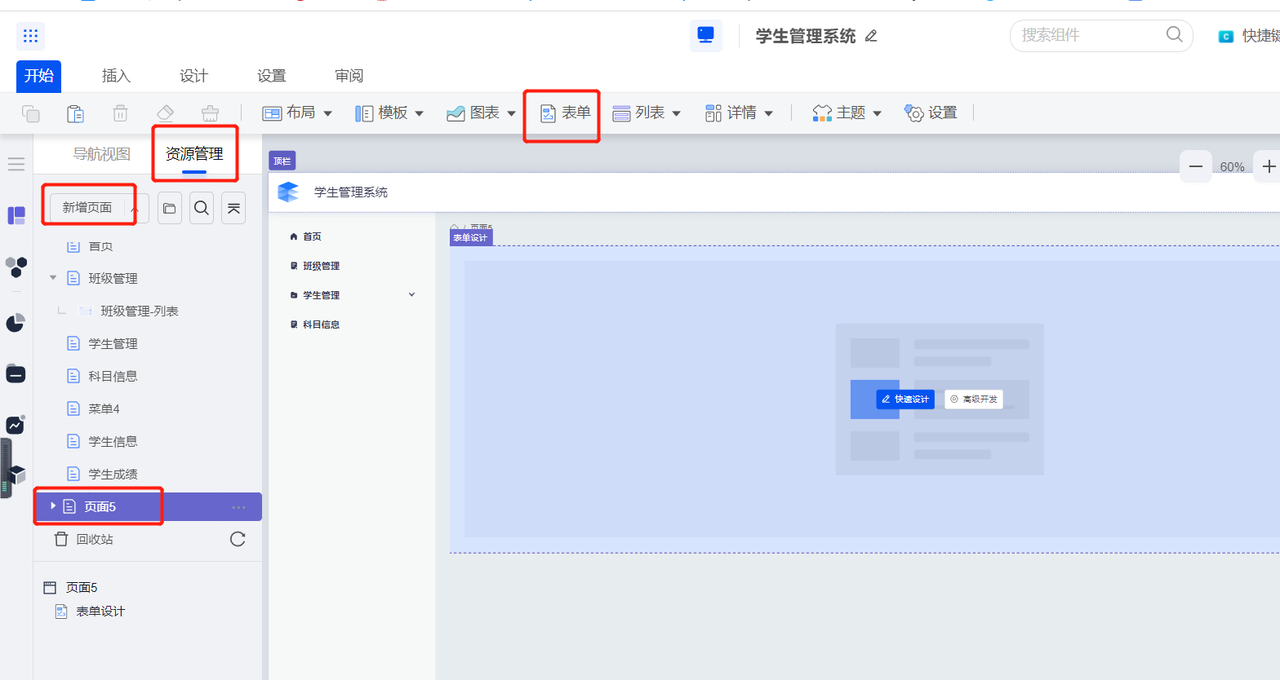The width and height of the screenshot is (1280, 680).
Task: Click the plus zoom in button
Action: (x=1269, y=166)
